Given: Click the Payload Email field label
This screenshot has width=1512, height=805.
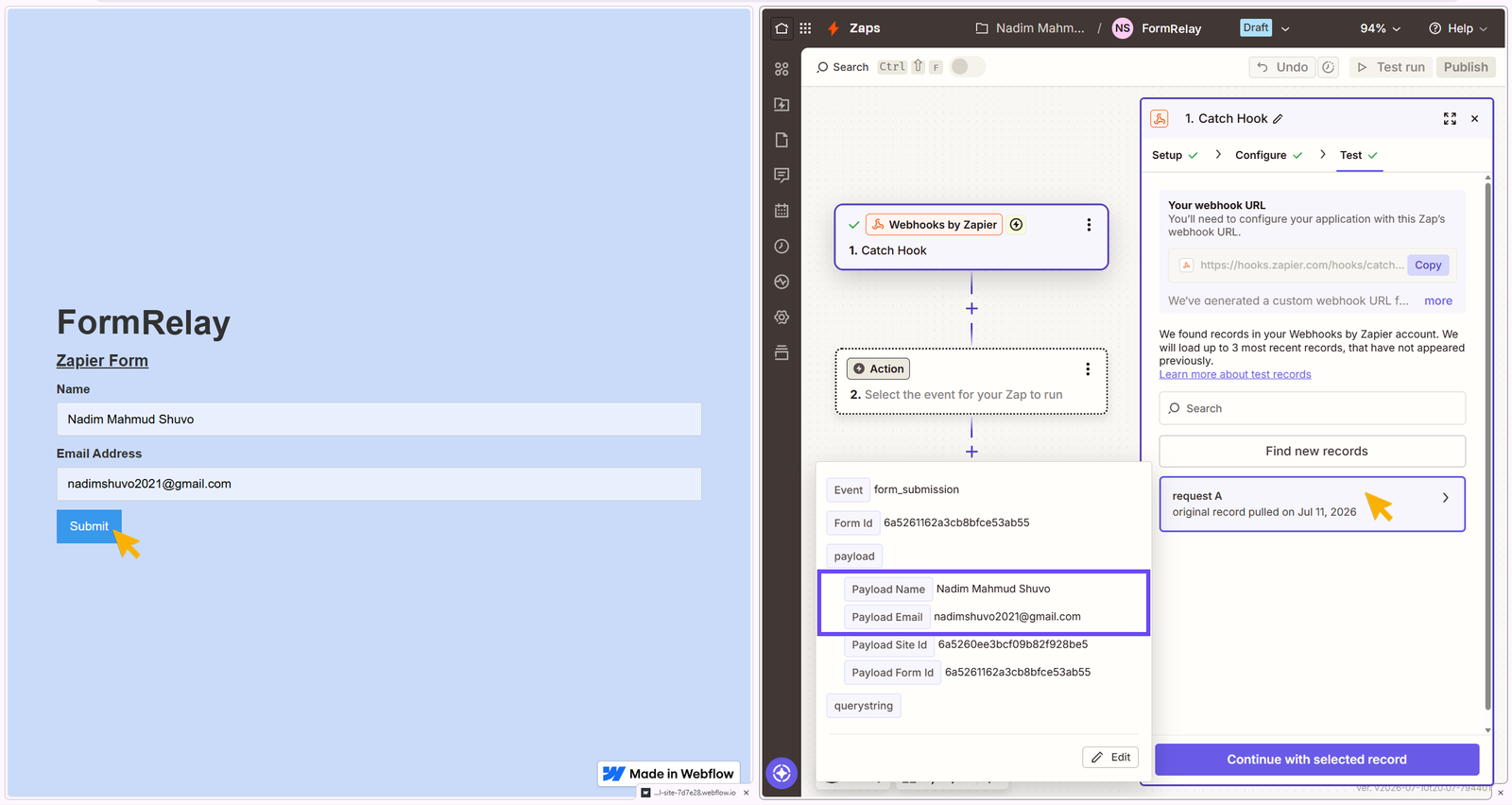Looking at the screenshot, I should coord(887,617).
